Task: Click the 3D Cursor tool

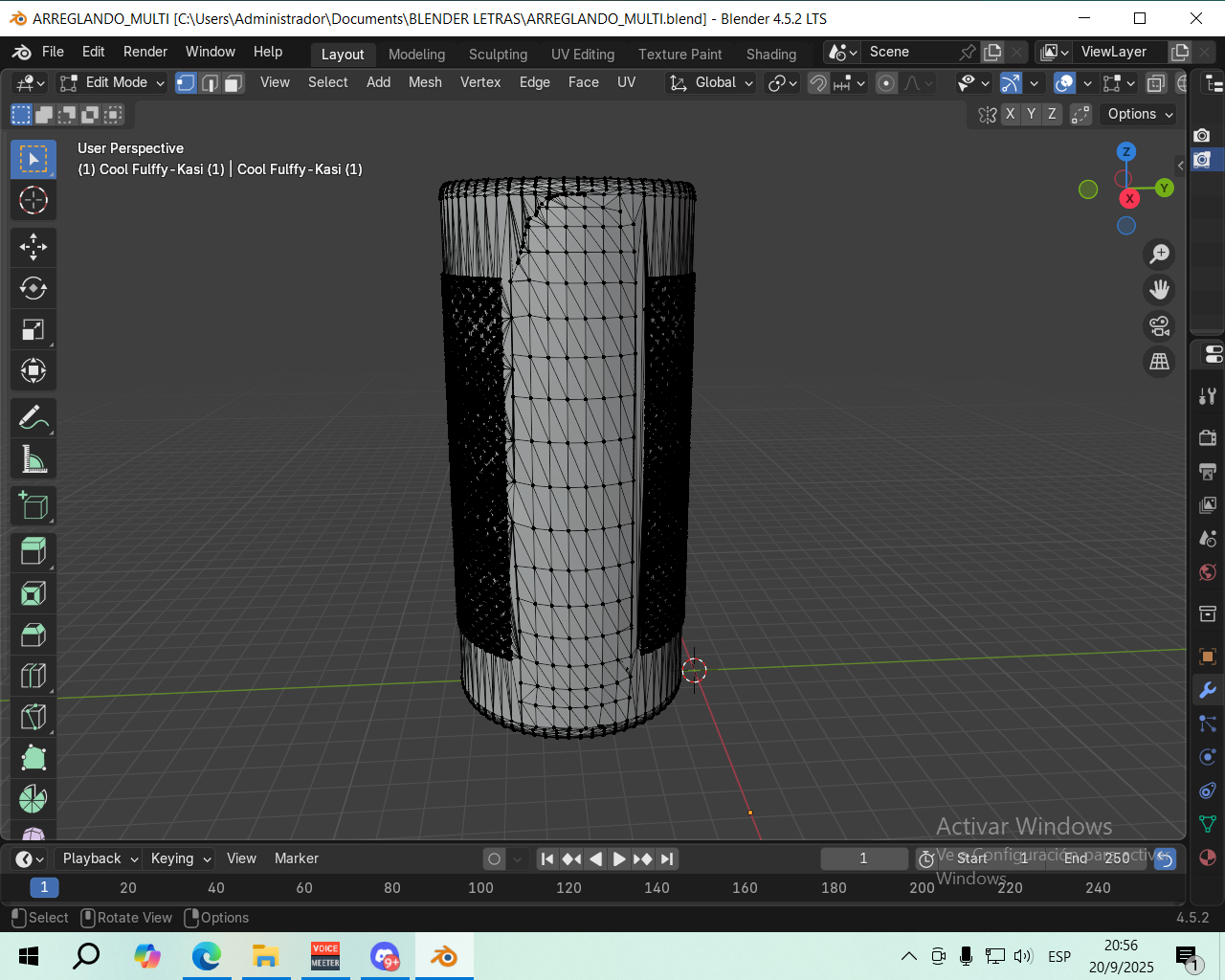Action: (x=33, y=200)
